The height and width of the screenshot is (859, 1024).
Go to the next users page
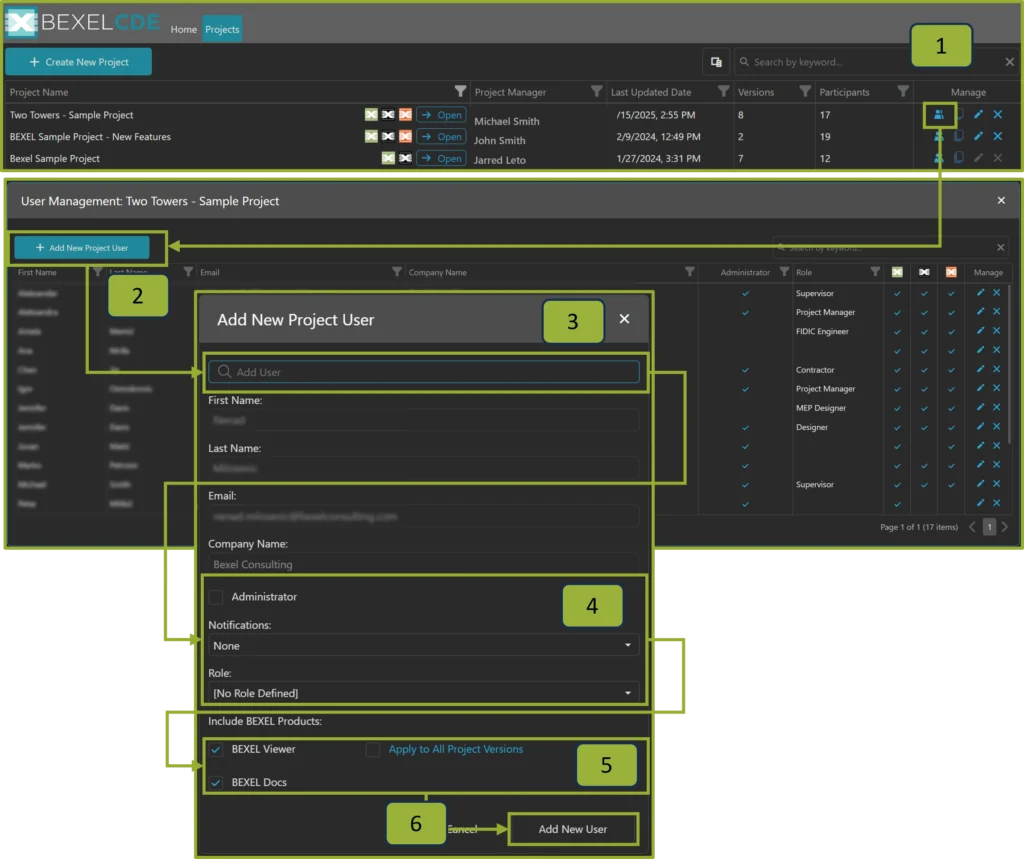coord(1005,527)
